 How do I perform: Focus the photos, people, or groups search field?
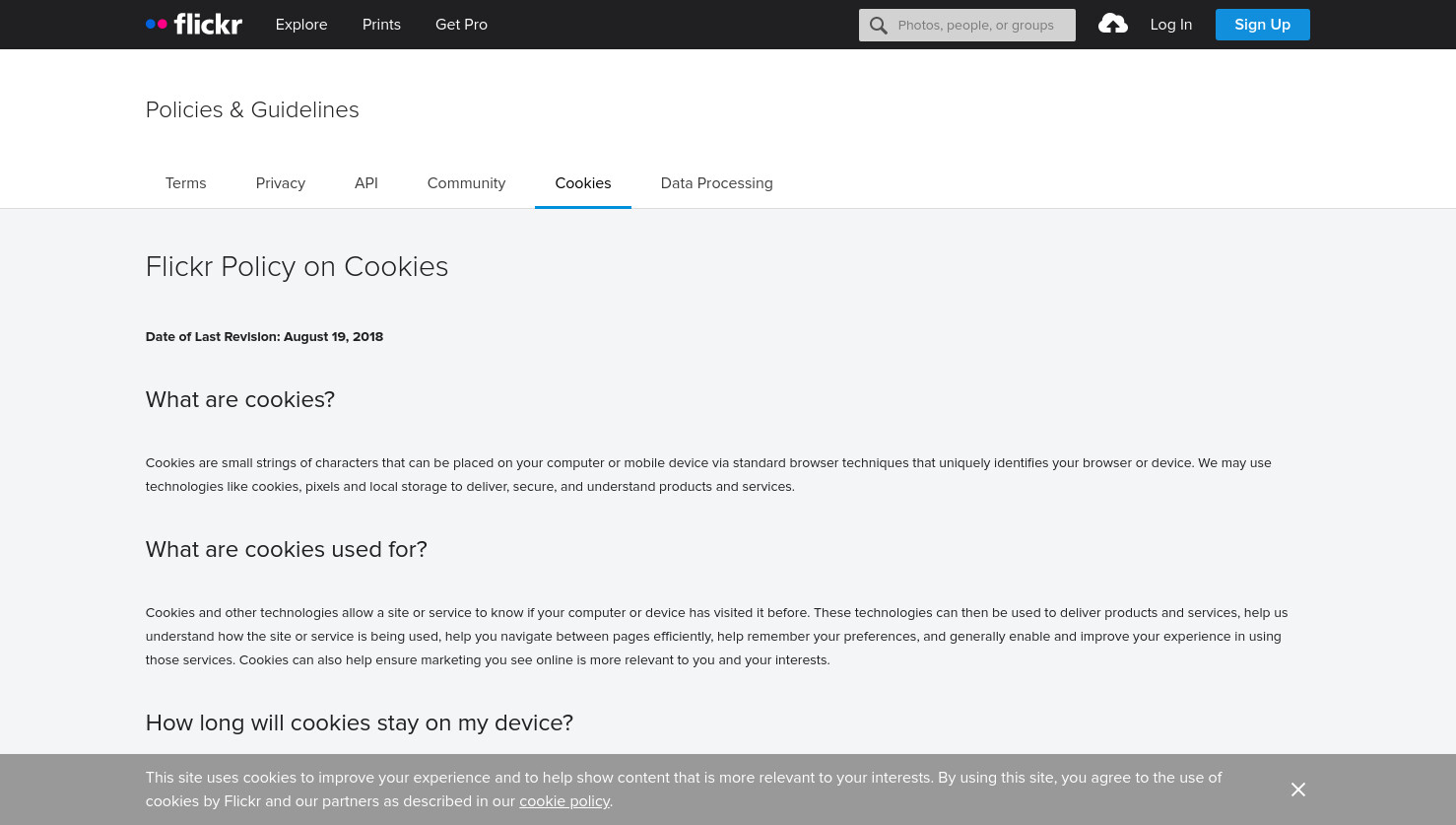(967, 26)
